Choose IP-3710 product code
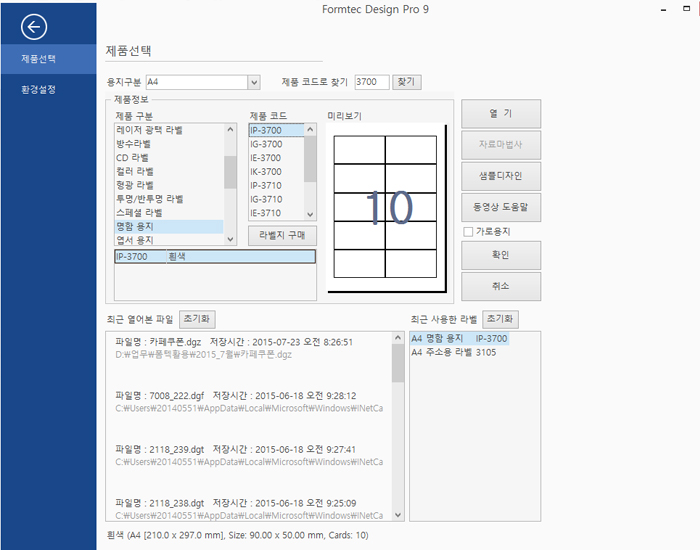 point(276,185)
